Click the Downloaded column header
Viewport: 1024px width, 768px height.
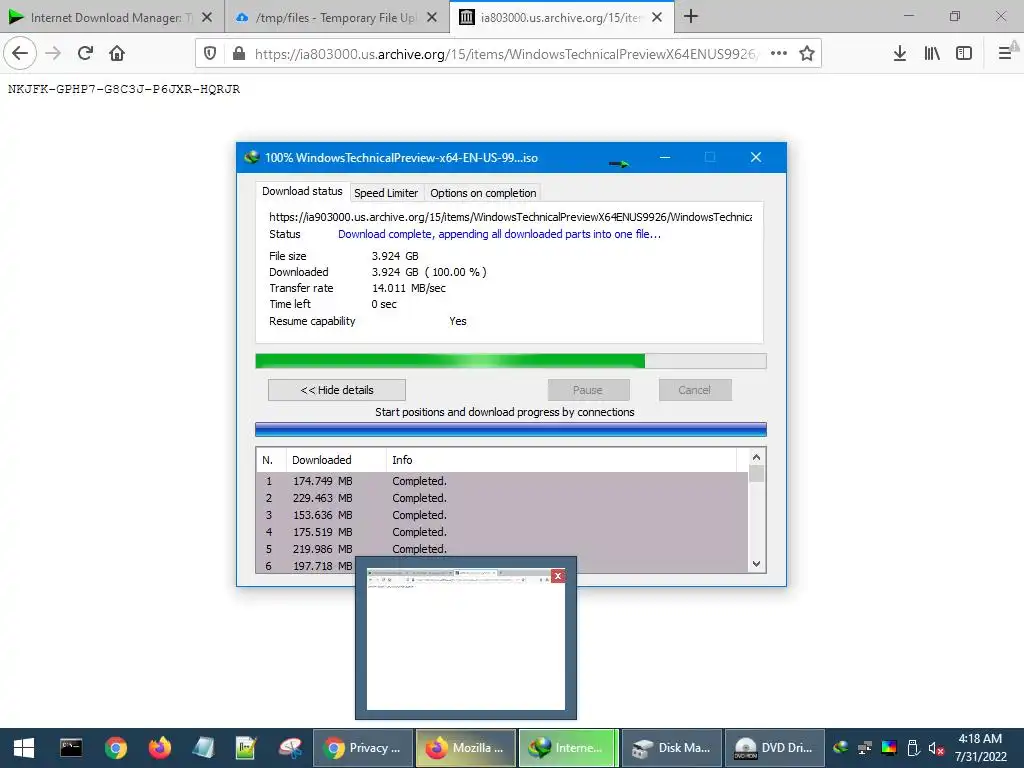click(336, 460)
